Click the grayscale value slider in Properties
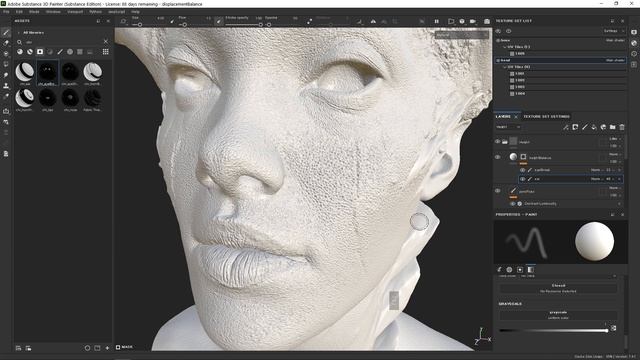The width and height of the screenshot is (640, 360). point(553,330)
